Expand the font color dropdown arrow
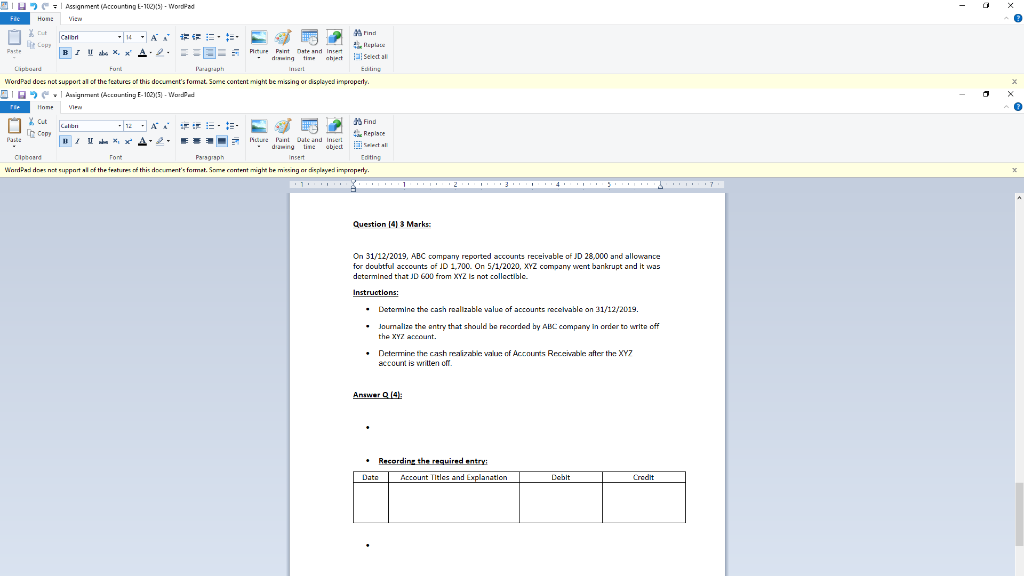 [151, 140]
